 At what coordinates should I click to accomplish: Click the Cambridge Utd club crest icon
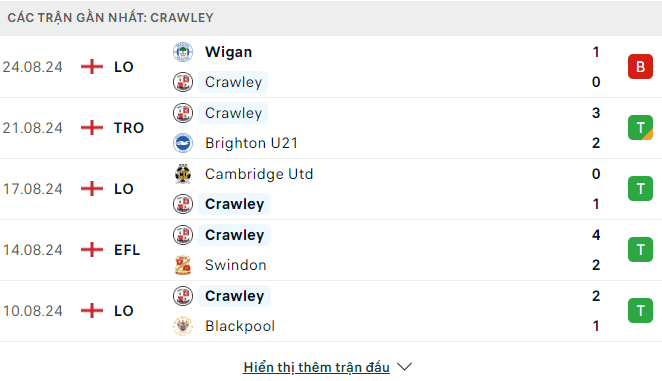coord(183,174)
